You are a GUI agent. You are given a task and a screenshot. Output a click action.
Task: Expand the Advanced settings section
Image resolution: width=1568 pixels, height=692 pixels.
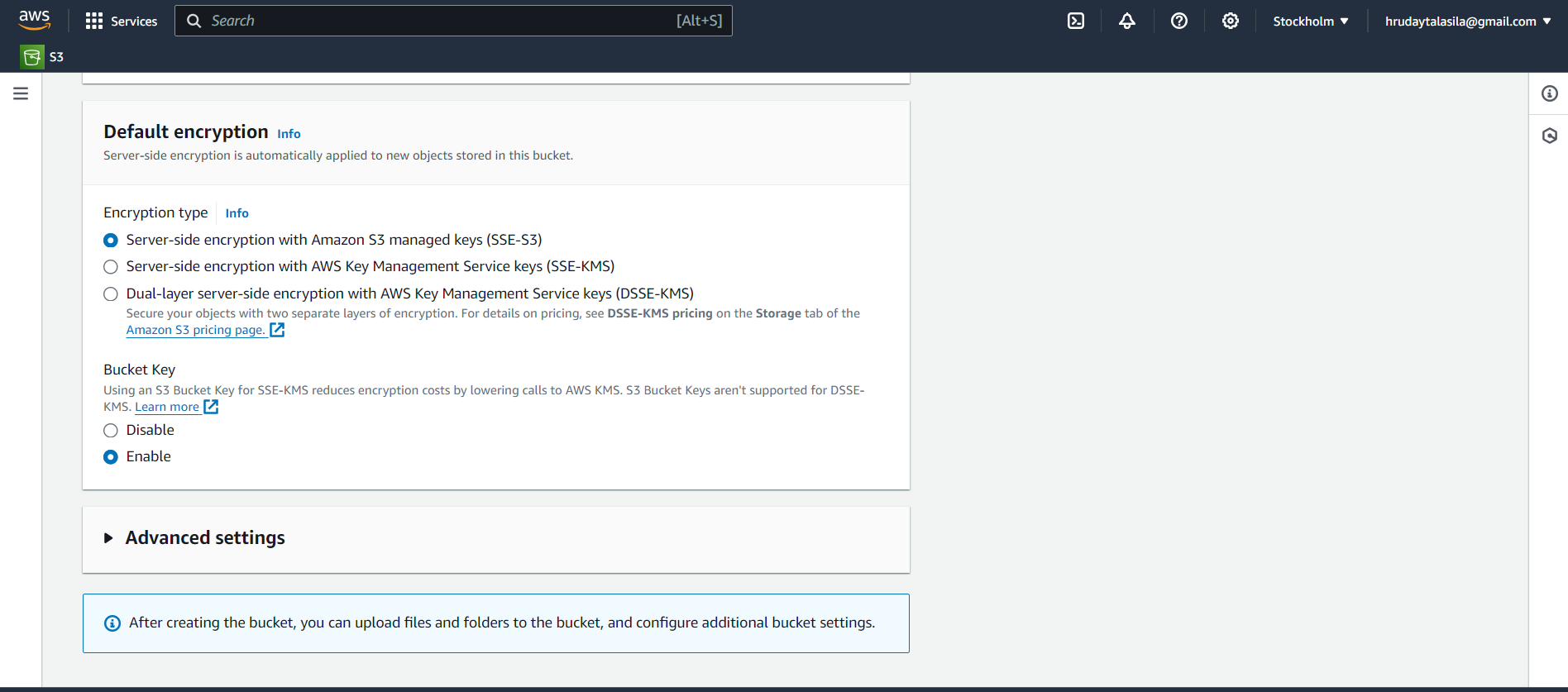click(x=108, y=538)
